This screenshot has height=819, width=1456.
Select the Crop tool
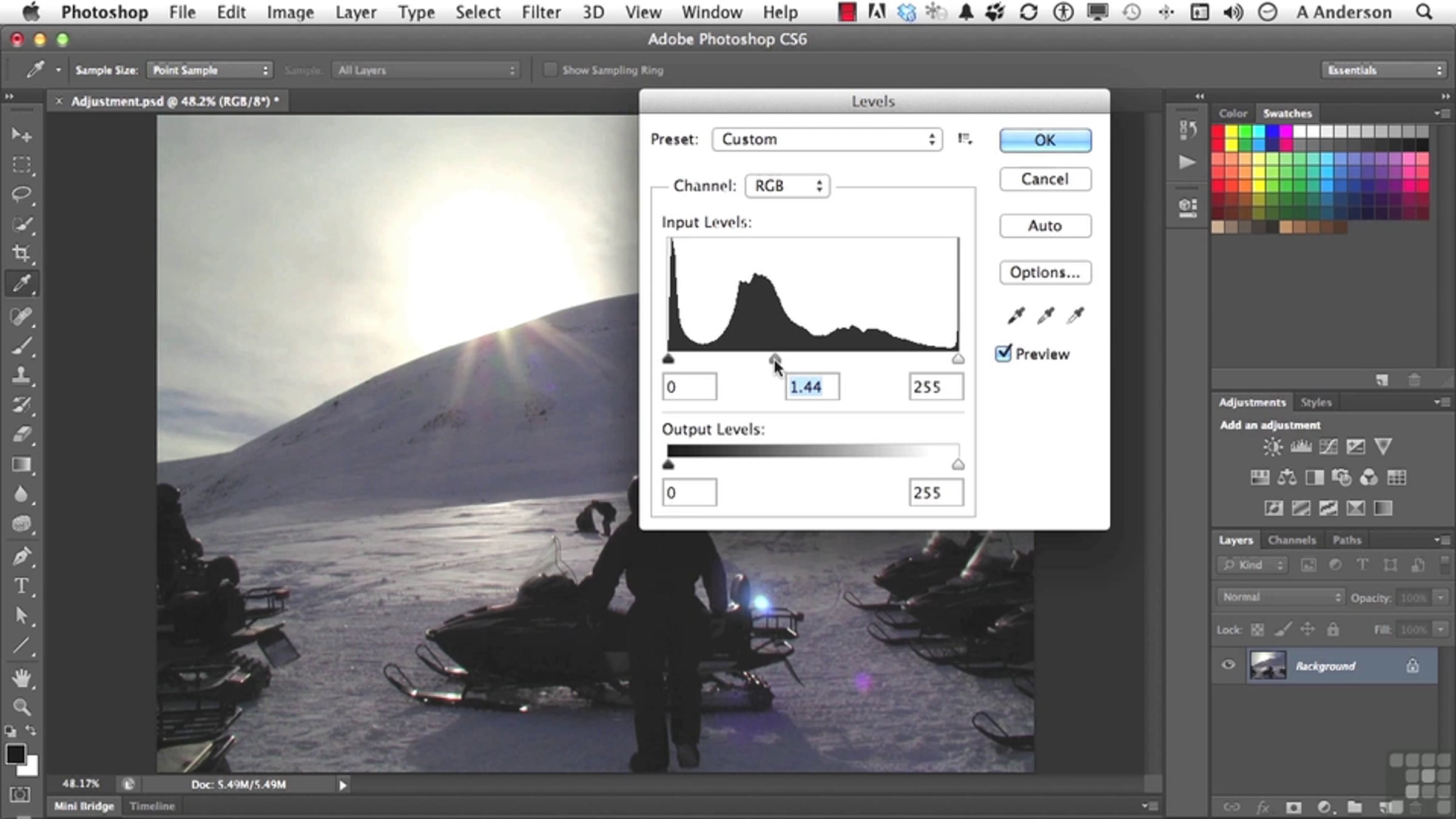22,253
